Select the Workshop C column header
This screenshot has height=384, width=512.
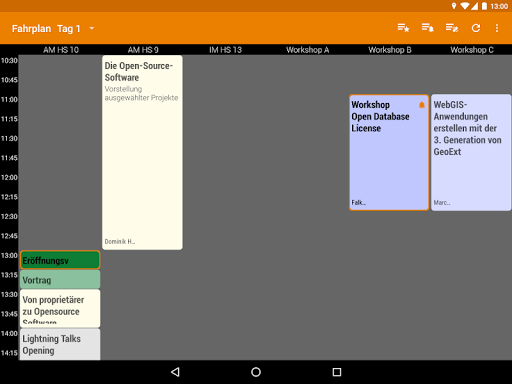pos(472,50)
